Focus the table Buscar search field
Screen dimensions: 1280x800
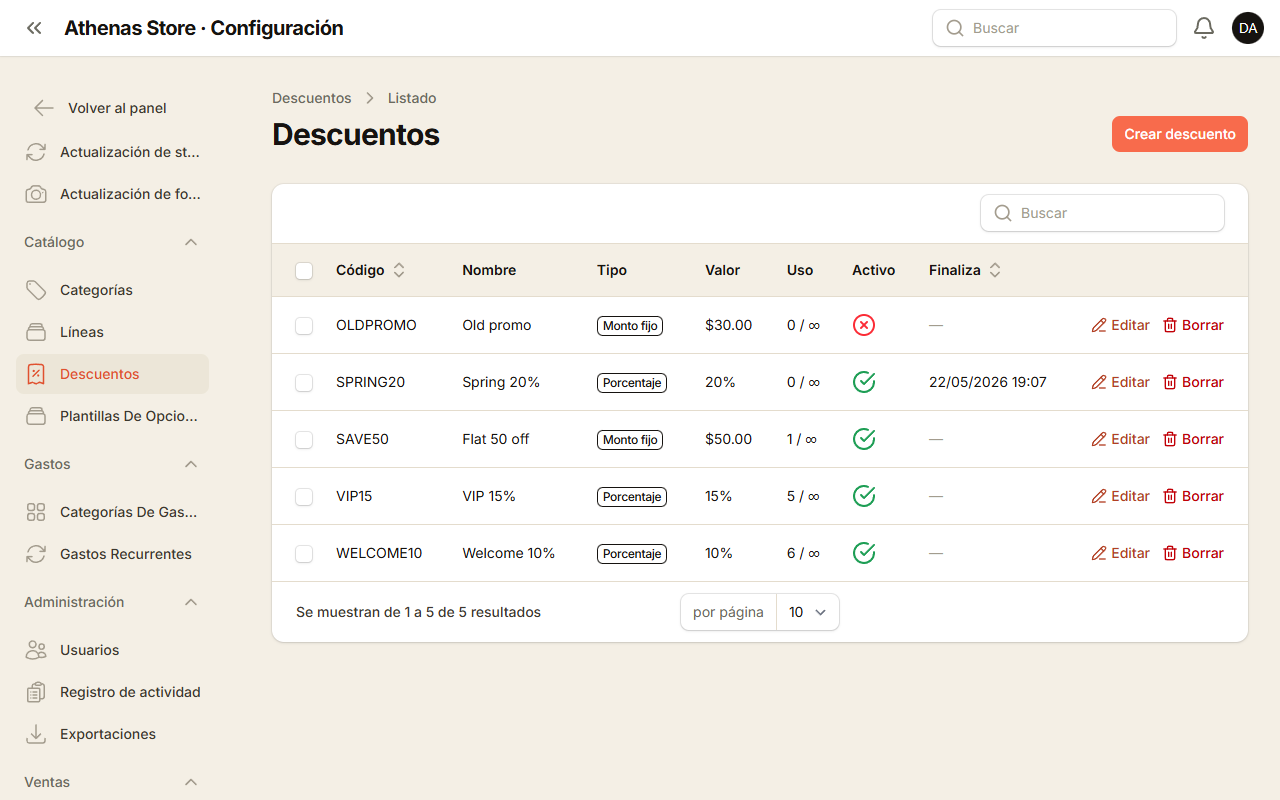[x=1102, y=213]
